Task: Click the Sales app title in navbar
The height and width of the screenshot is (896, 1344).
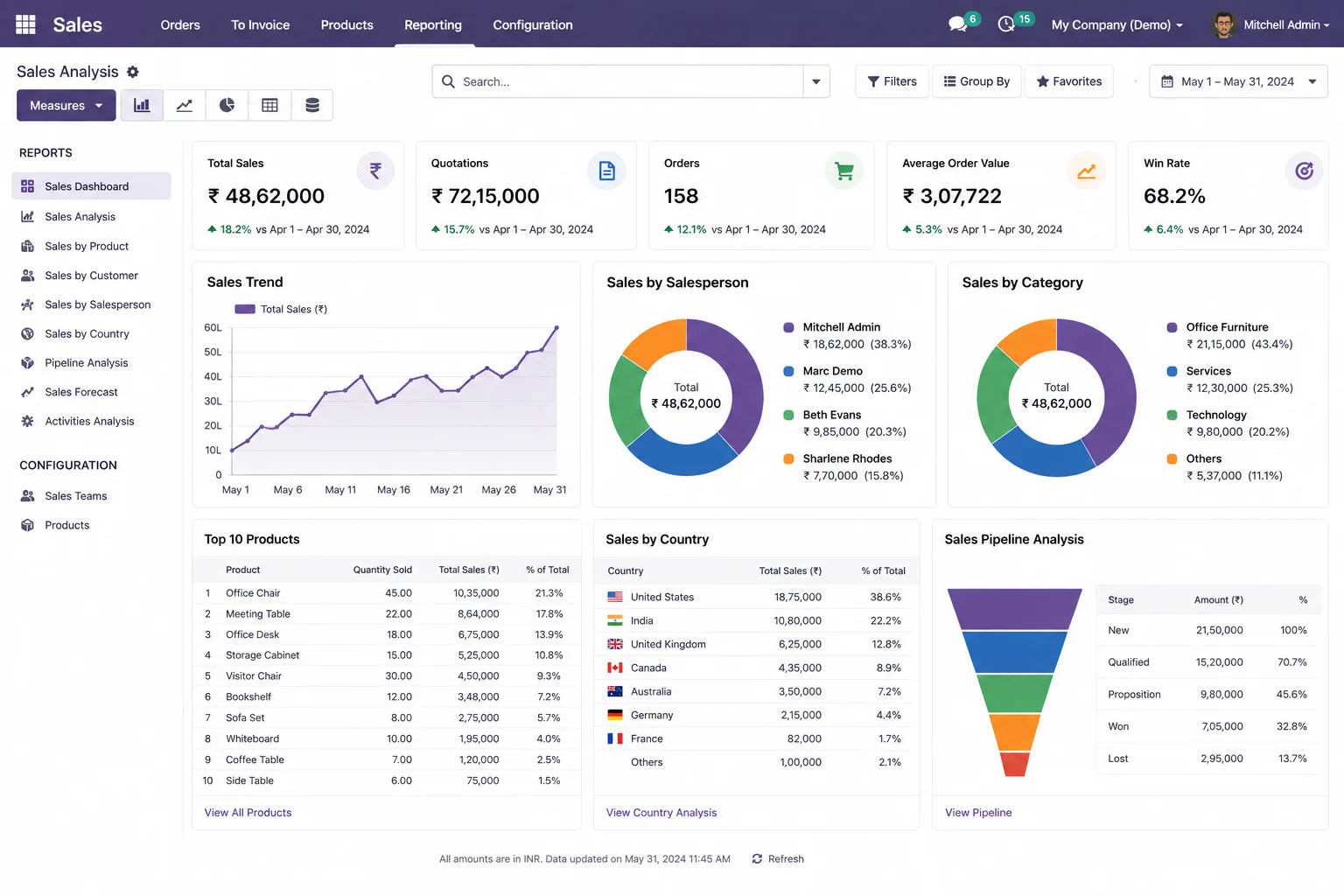Action: coord(77,24)
